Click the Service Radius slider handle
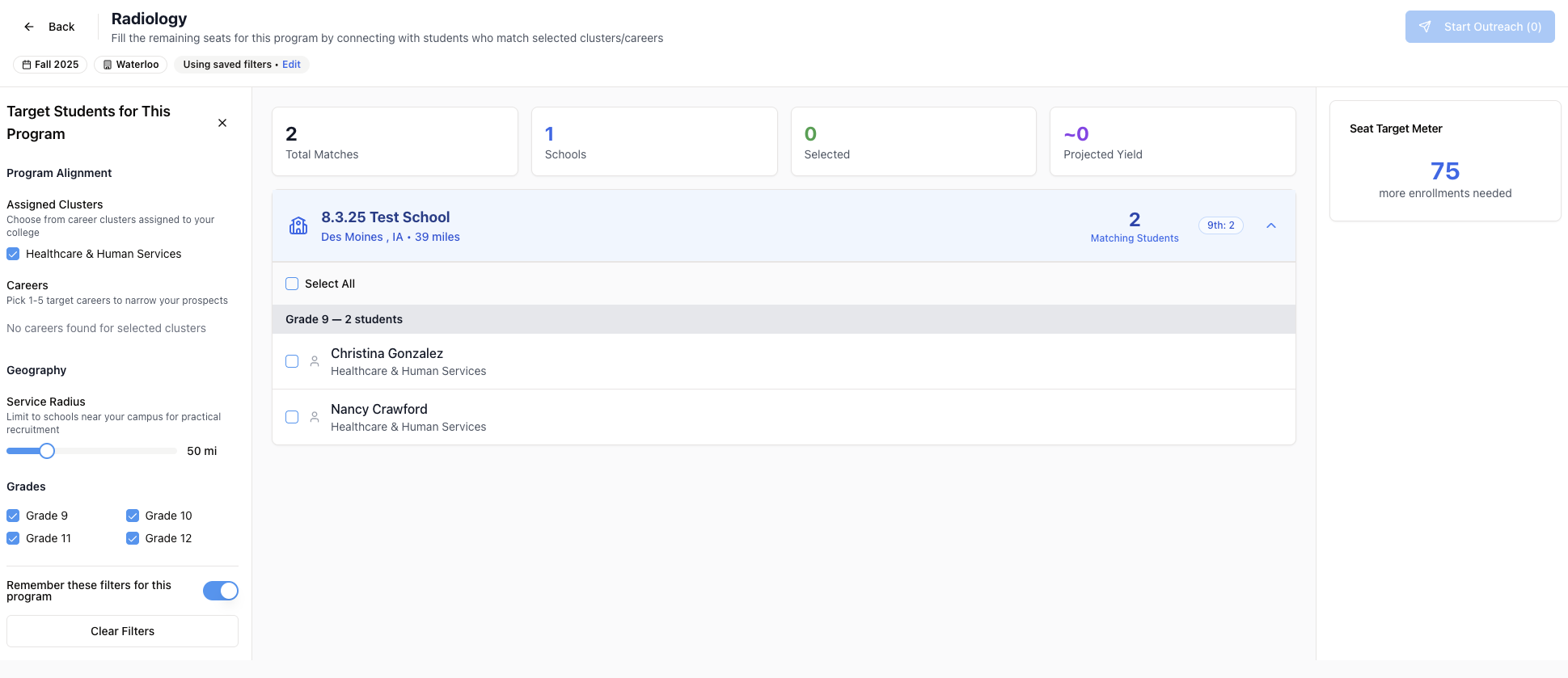The height and width of the screenshot is (678, 1568). click(x=47, y=451)
